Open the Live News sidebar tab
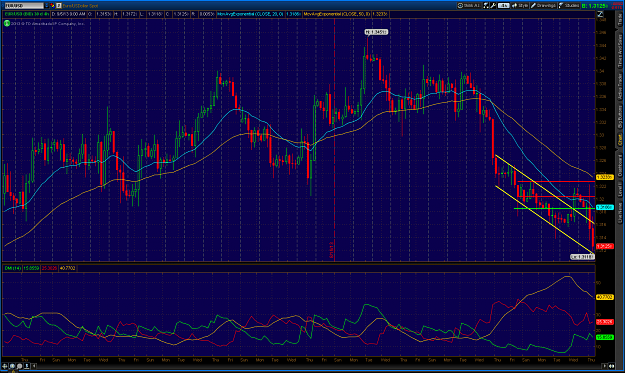 pos(620,213)
